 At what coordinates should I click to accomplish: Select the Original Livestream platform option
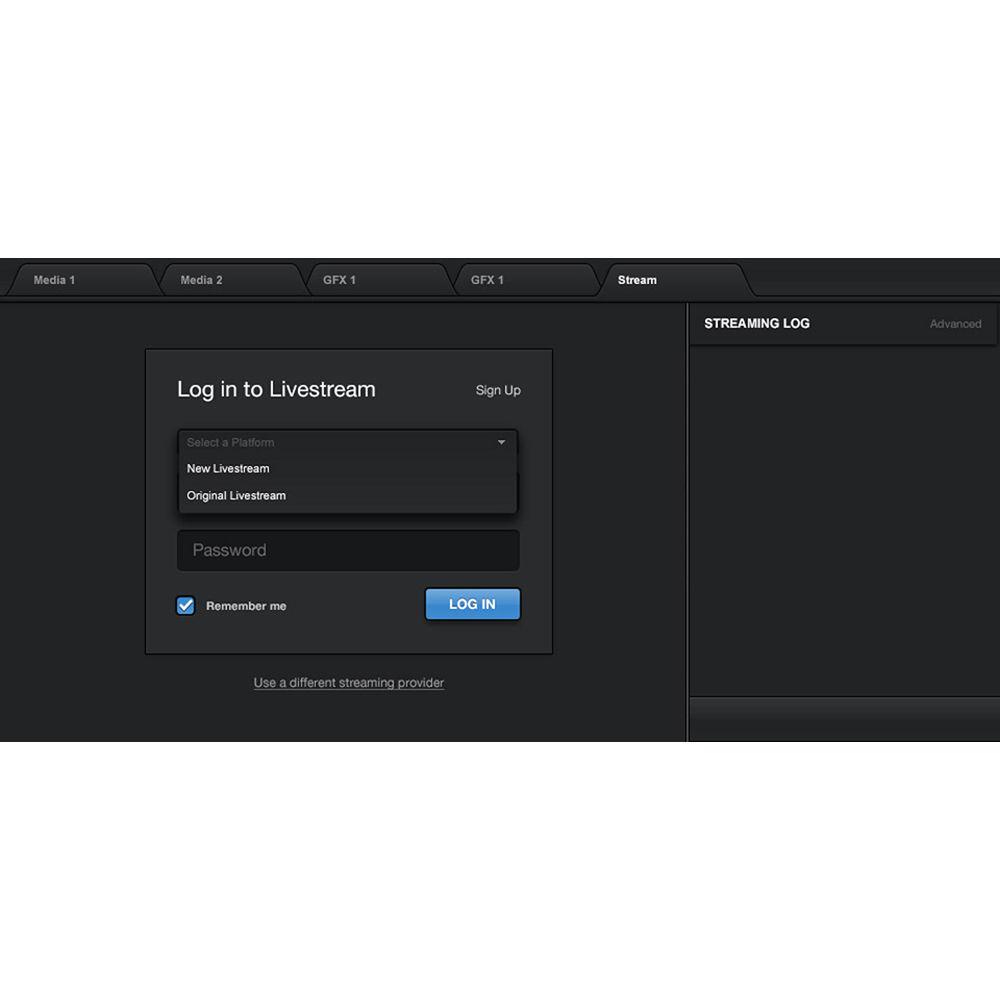pos(236,495)
